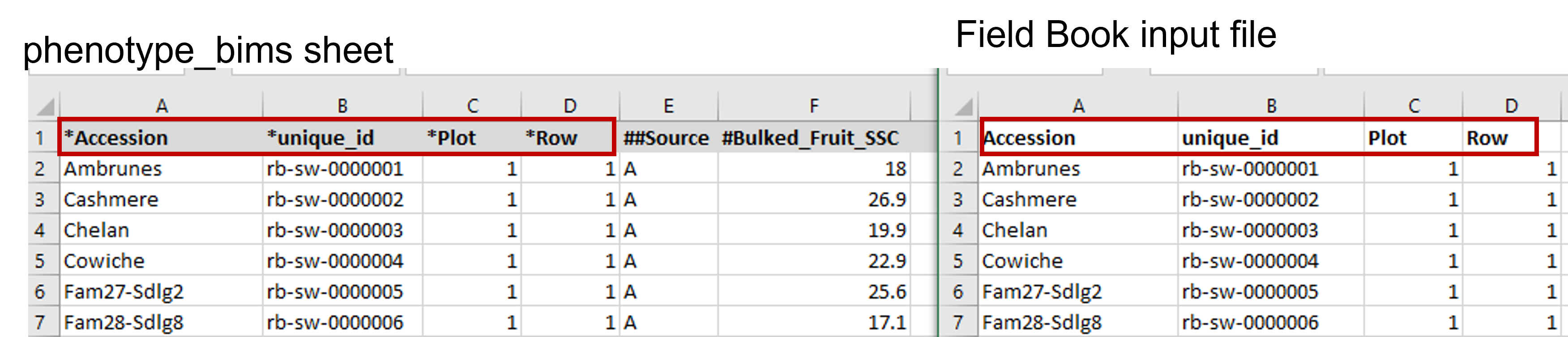Click the Plot header in Field Book file
This screenshot has width=1568, height=337.
[x=1413, y=137]
